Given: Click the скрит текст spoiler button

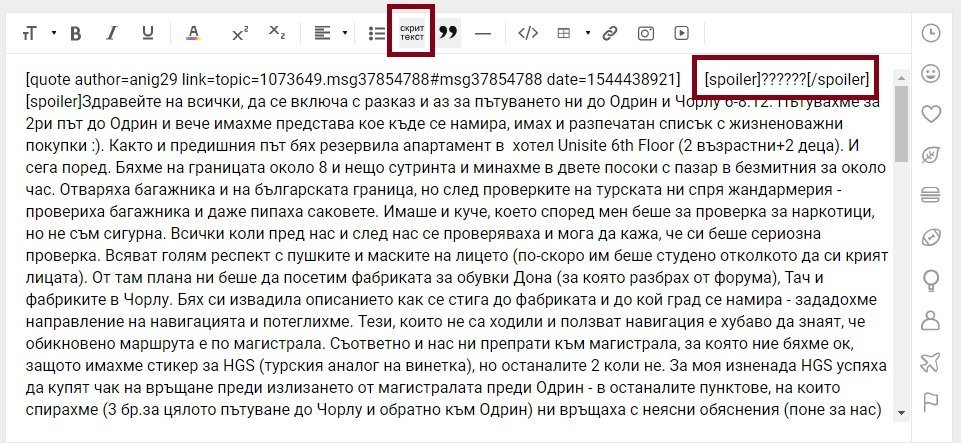Looking at the screenshot, I should pyautogui.click(x=411, y=32).
